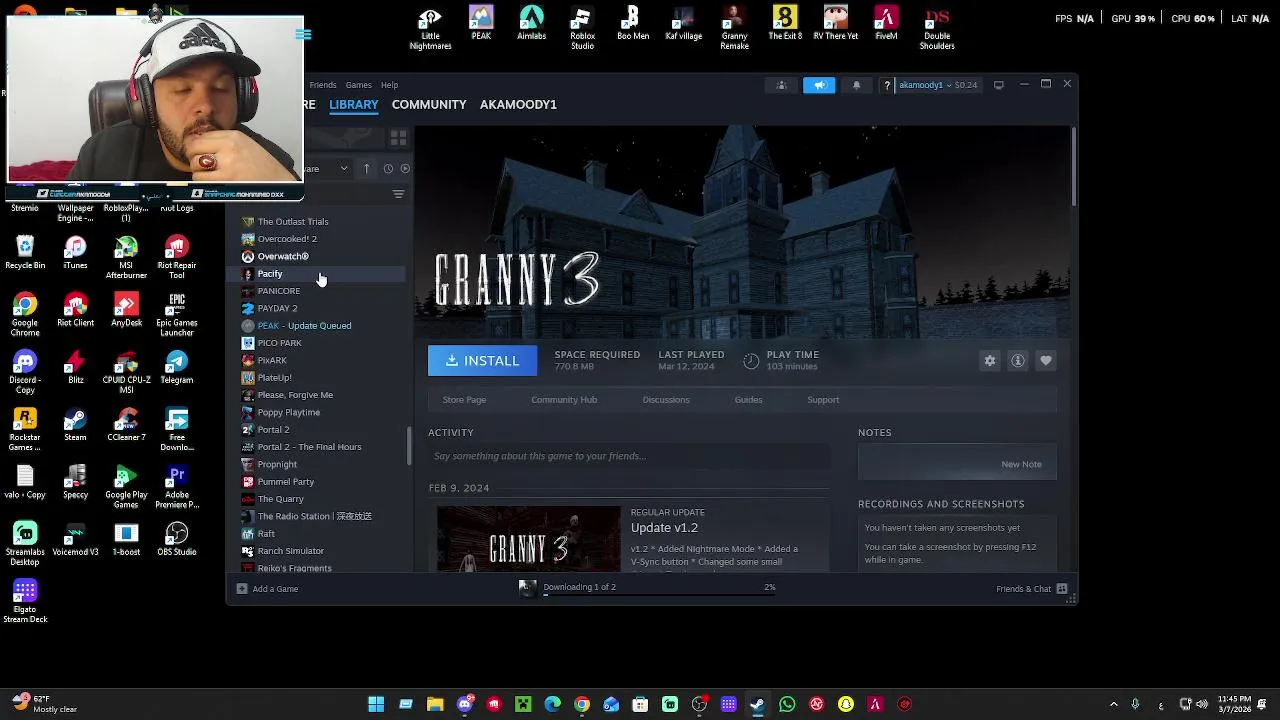The width and height of the screenshot is (1280, 720).
Task: Switch to the COMMUNITY tab
Action: click(x=429, y=105)
